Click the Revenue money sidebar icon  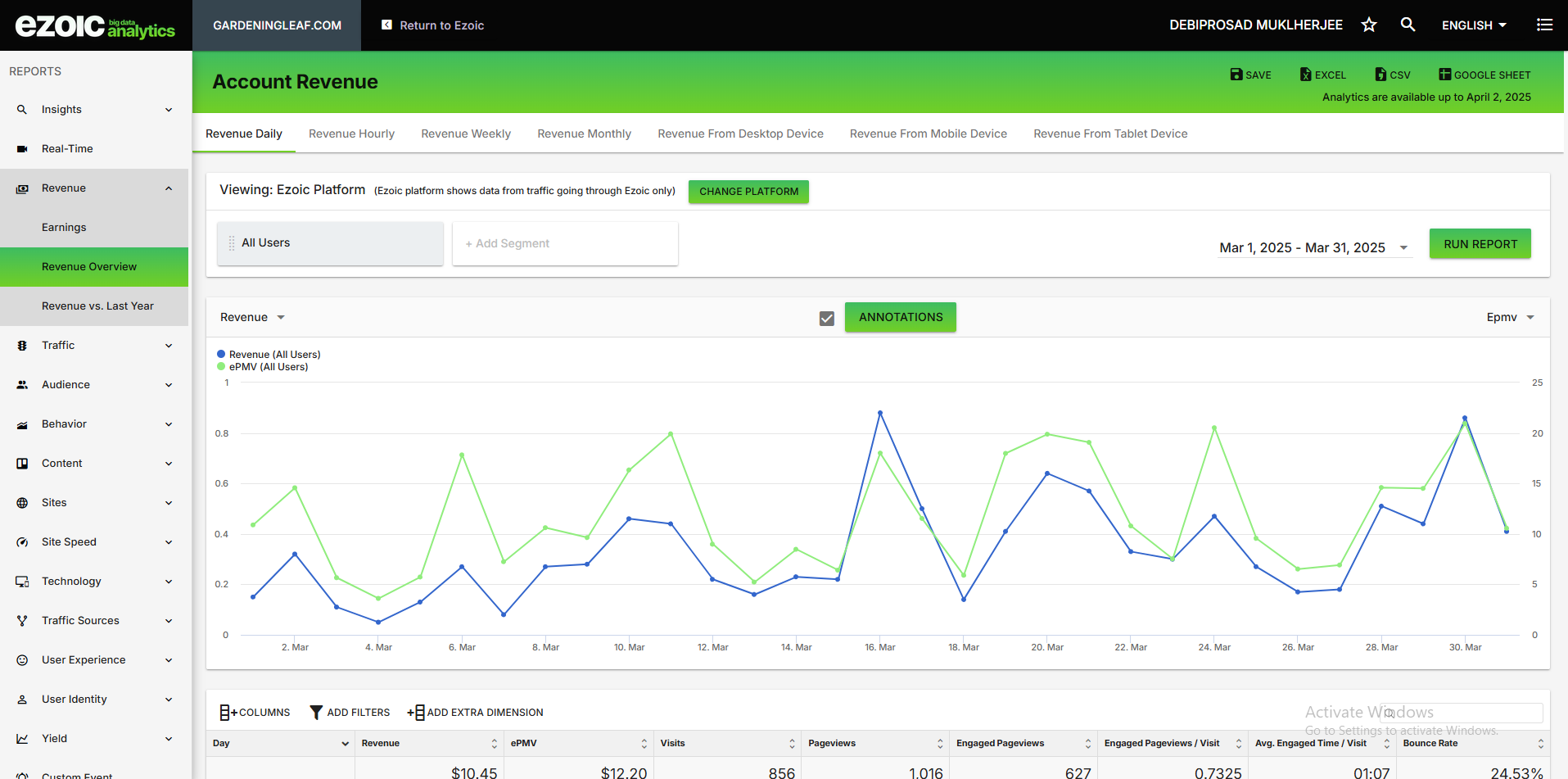[22, 188]
